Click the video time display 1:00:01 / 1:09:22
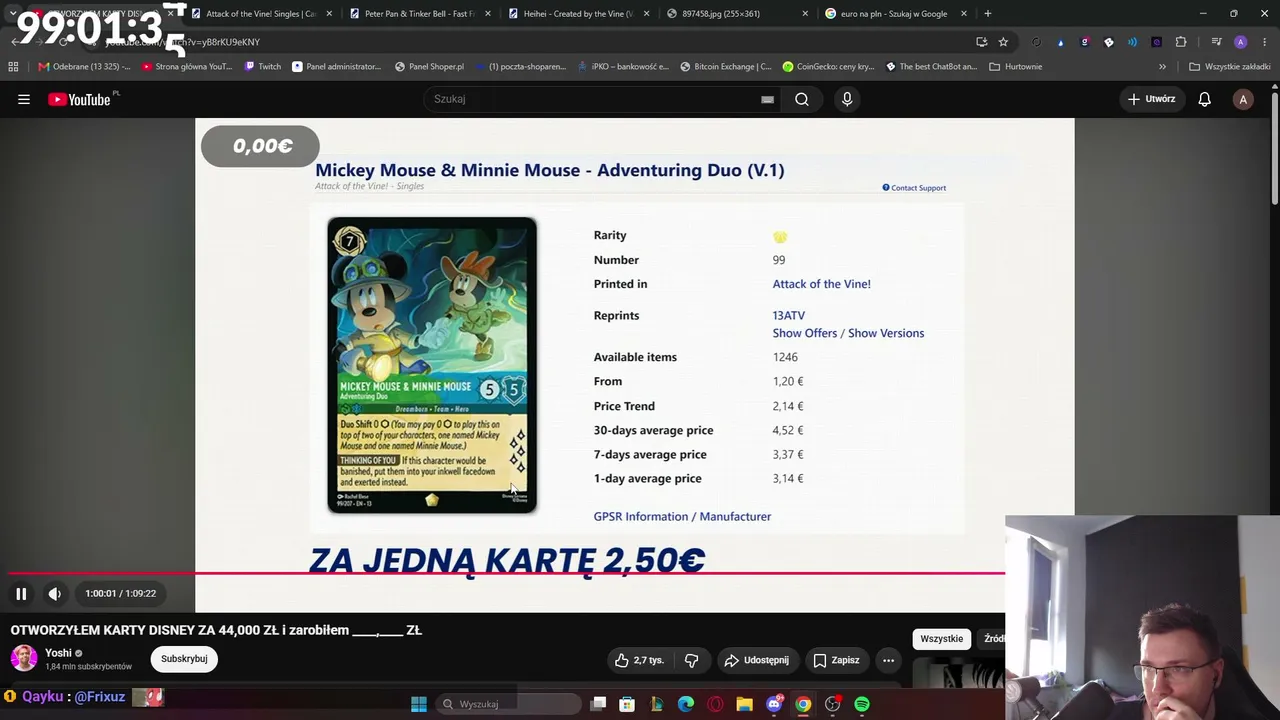The height and width of the screenshot is (720, 1280). click(x=120, y=593)
